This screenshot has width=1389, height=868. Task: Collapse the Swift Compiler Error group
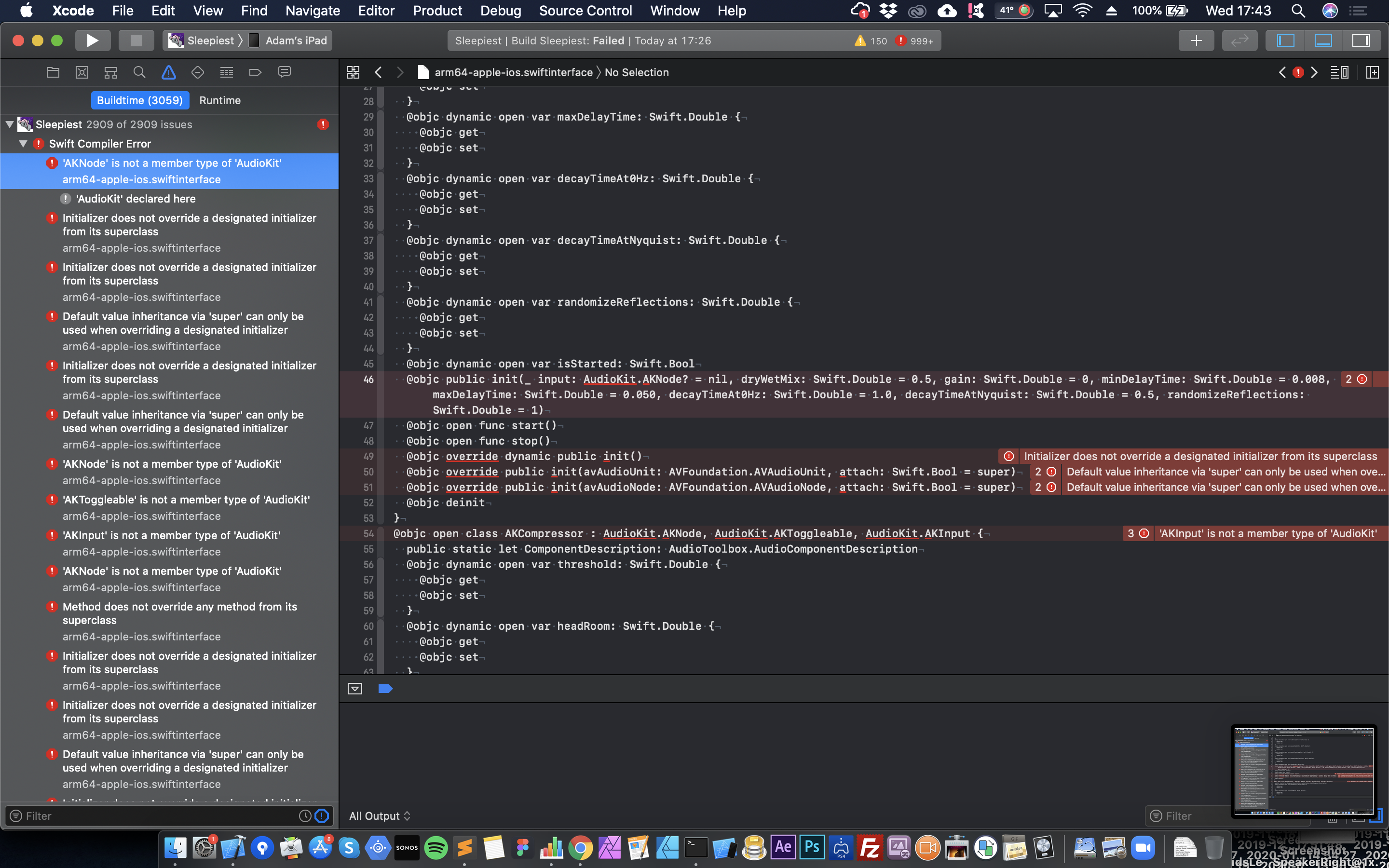click(x=23, y=144)
